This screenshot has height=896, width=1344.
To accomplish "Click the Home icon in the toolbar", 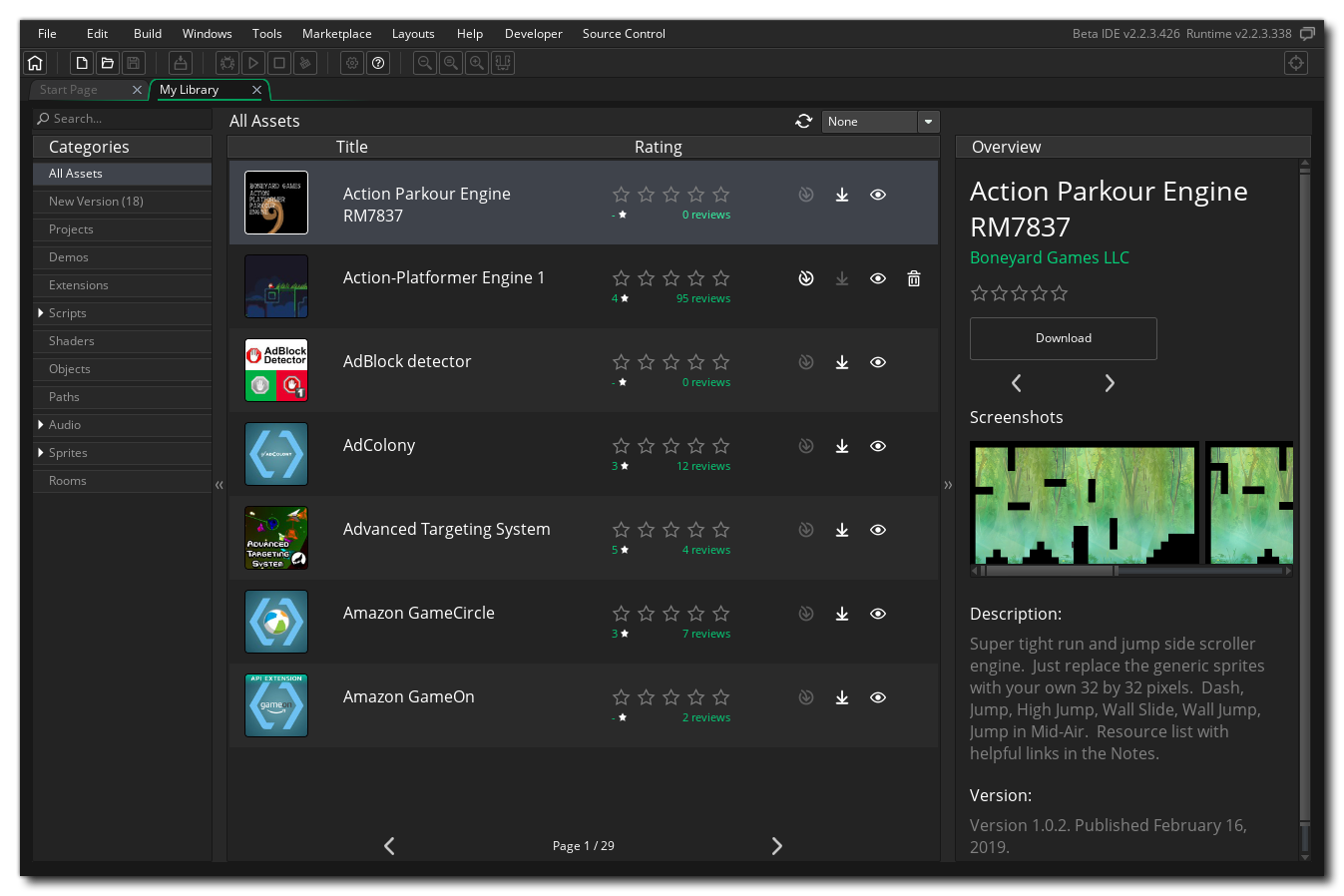I will click(x=35, y=63).
